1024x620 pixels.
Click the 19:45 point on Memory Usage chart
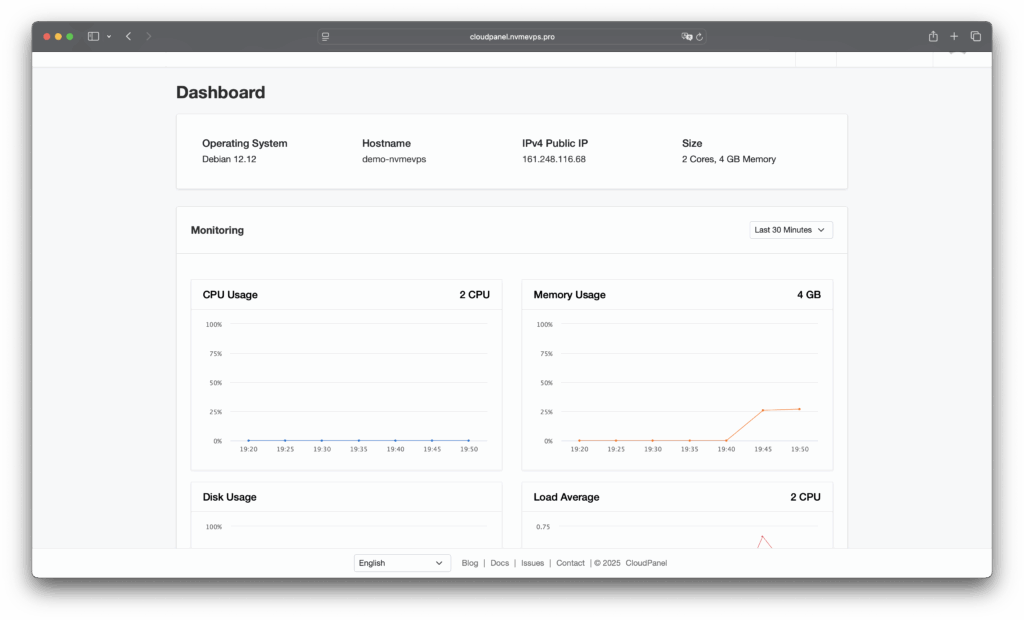762,410
